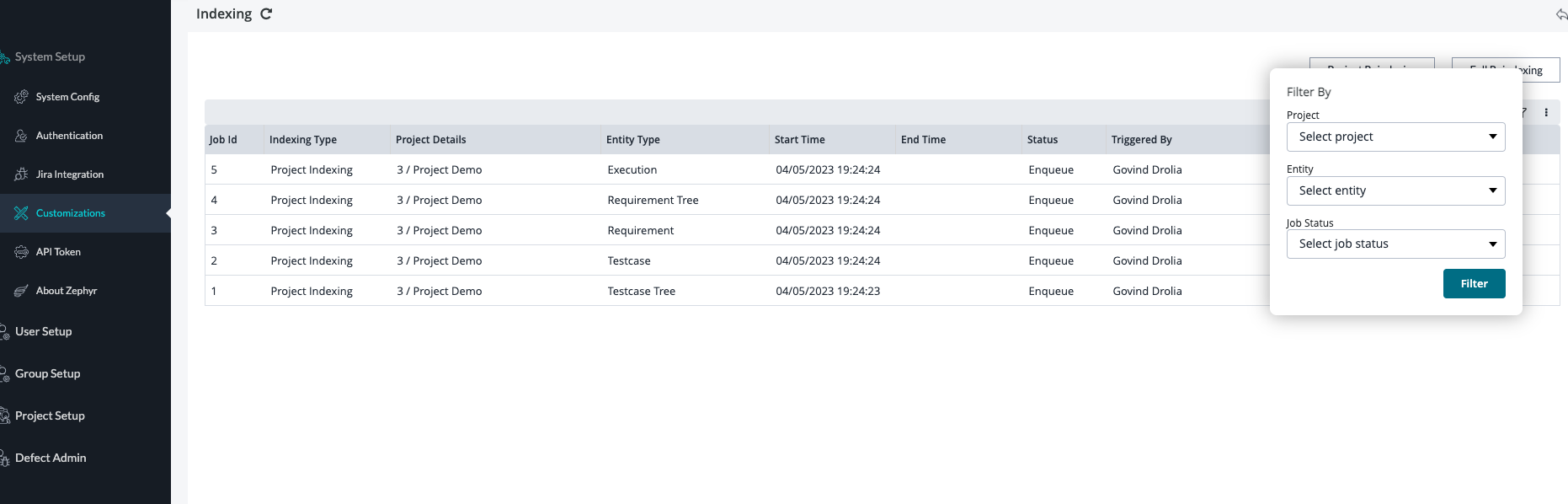This screenshot has height=504, width=1568.
Task: Click the Customizations crossed-tools icon
Action: pyautogui.click(x=21, y=213)
